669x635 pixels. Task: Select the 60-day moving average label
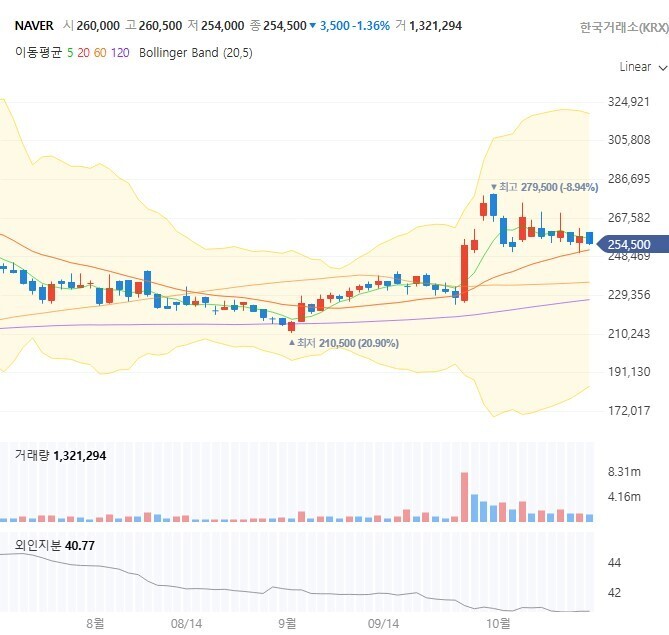click(100, 52)
